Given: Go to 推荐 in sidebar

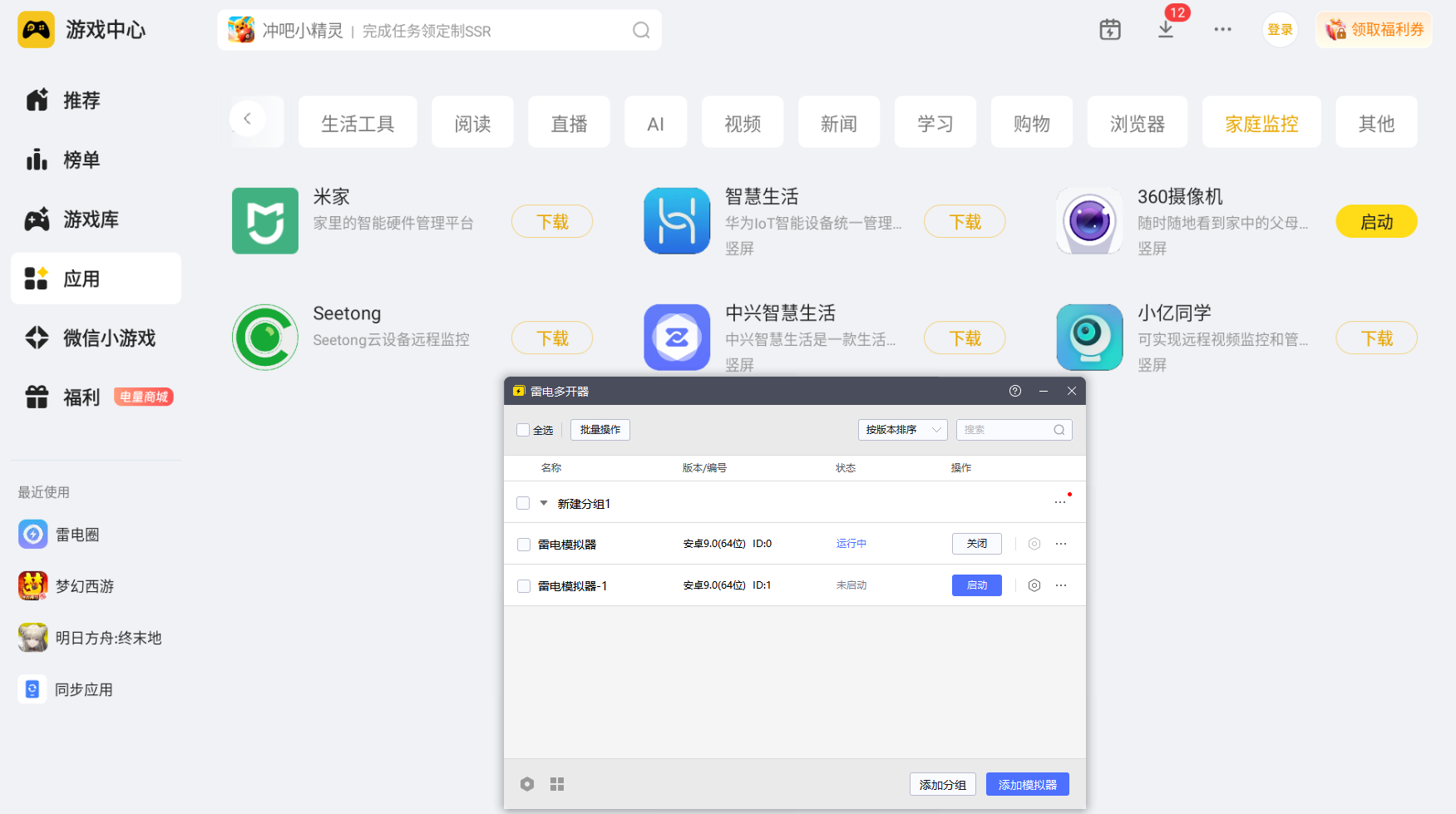Looking at the screenshot, I should click(x=96, y=101).
